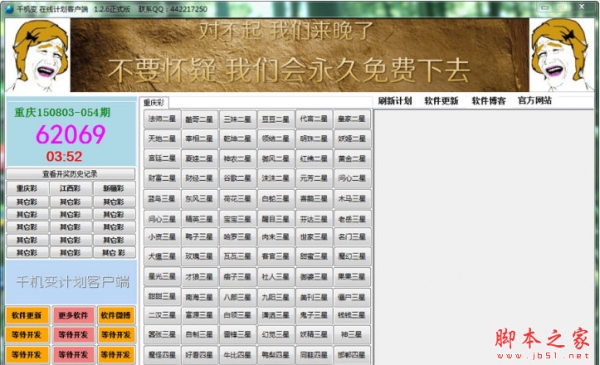Select the 重庆彩 lottery button in left panel

28,188
